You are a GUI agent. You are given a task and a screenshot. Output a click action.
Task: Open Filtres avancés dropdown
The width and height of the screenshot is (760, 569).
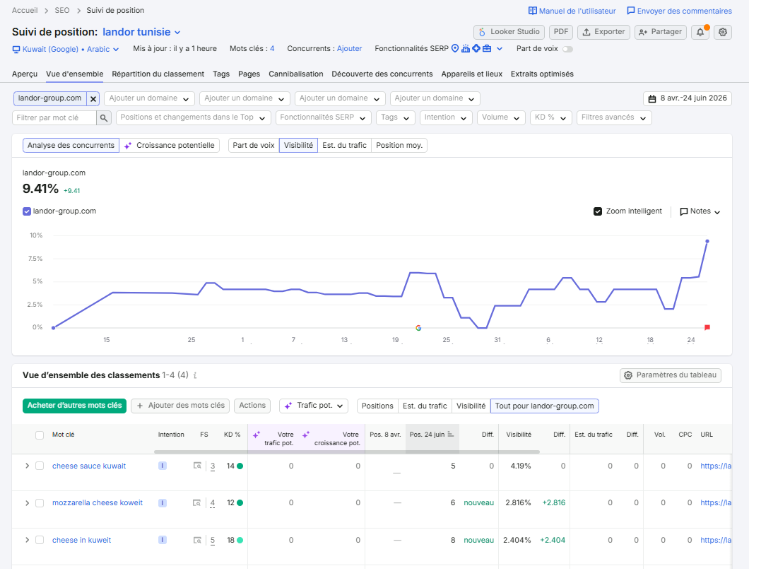[x=614, y=117]
